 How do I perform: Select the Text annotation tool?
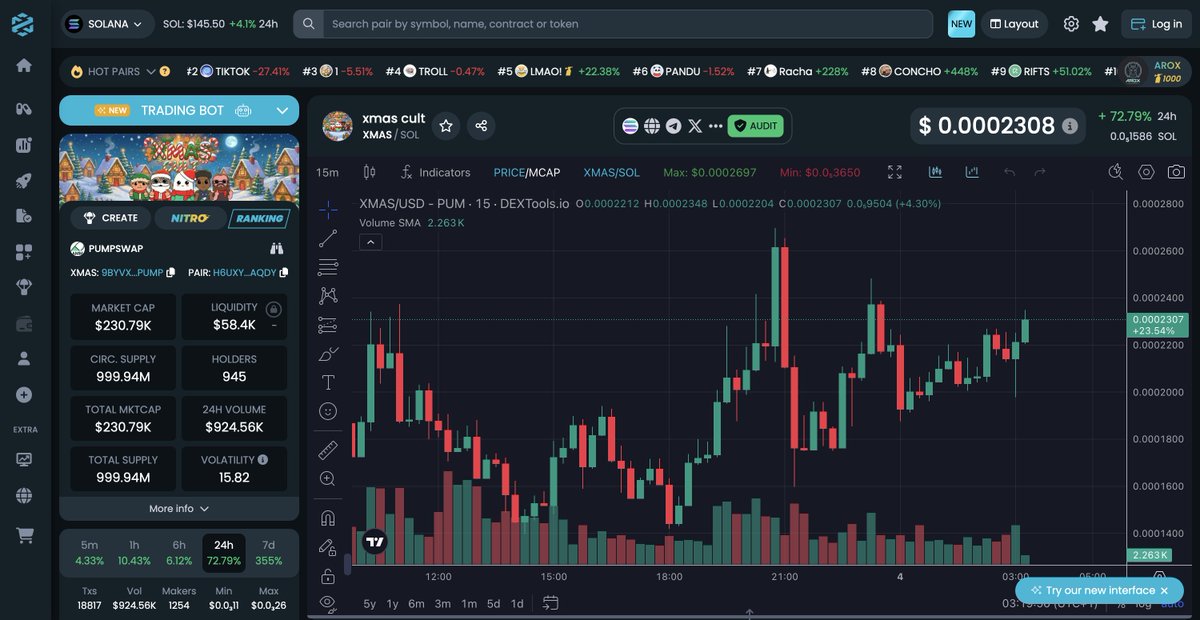[328, 381]
